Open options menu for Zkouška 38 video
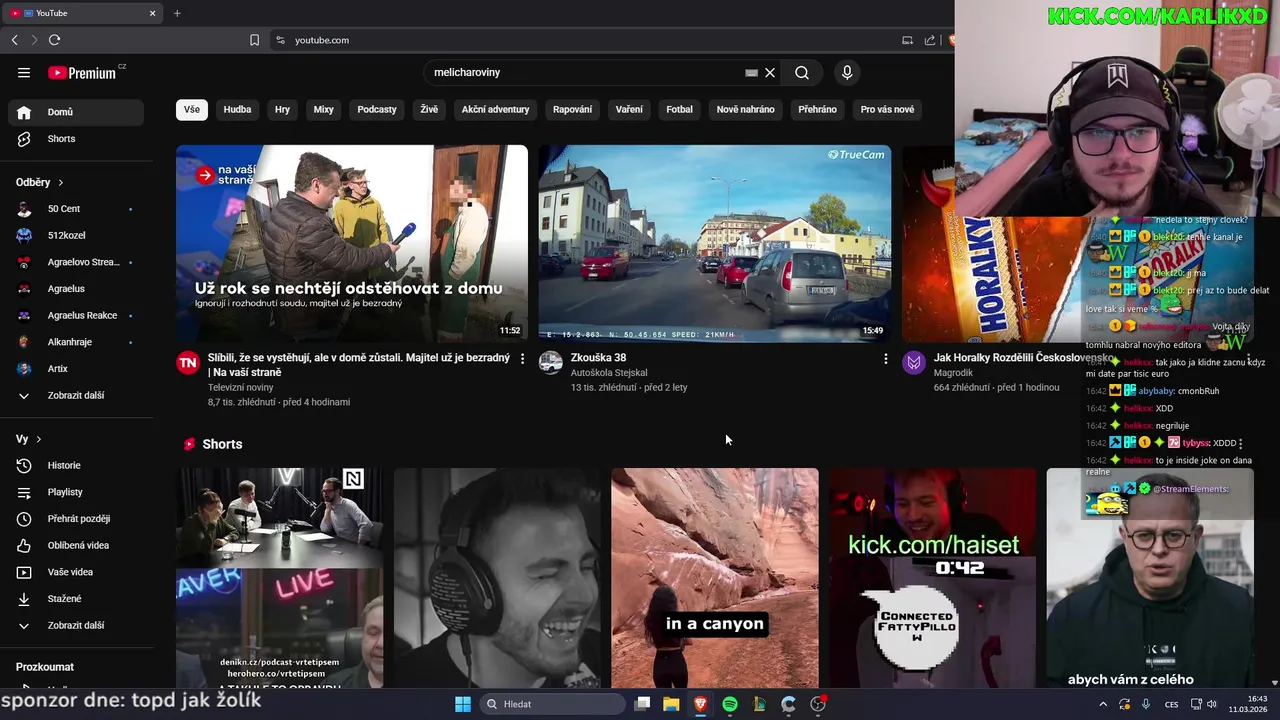The width and height of the screenshot is (1280, 720). coord(885,358)
